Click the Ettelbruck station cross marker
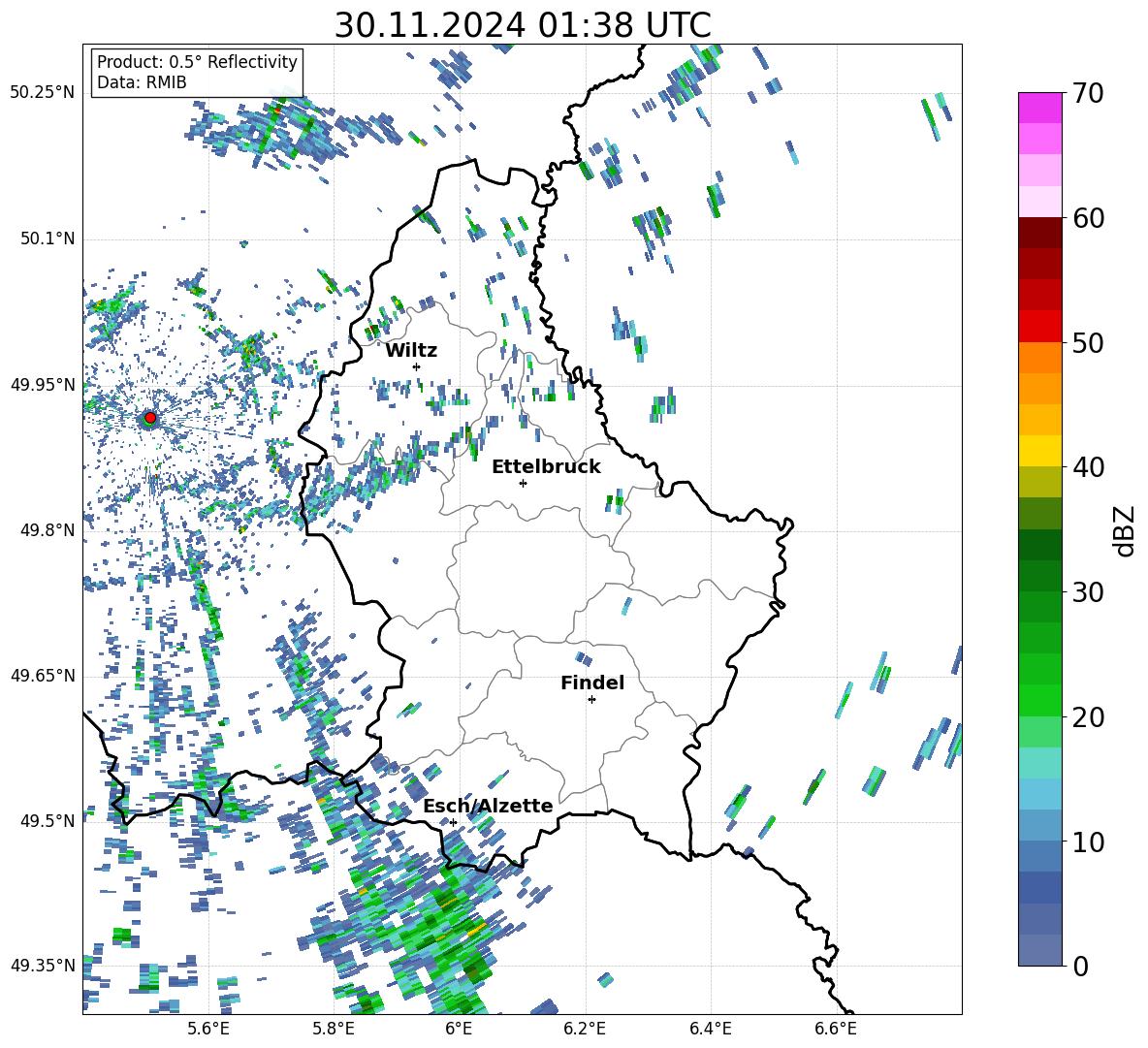This screenshot has width=1148, height=1048. [523, 483]
